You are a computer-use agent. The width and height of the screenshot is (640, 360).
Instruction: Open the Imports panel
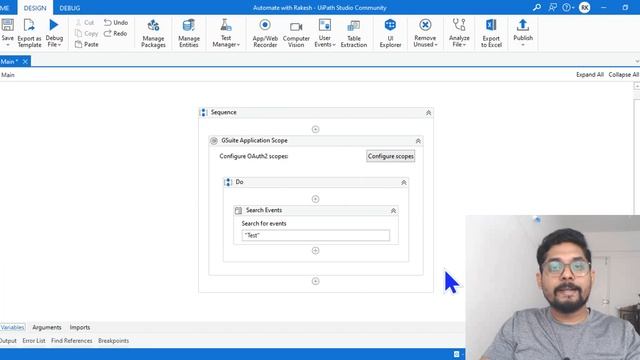(80, 327)
